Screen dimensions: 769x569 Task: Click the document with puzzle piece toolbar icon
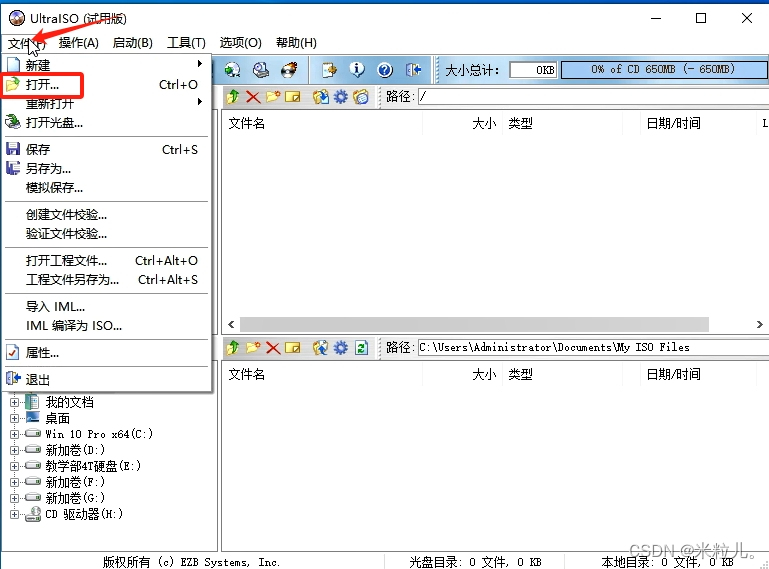(329, 70)
